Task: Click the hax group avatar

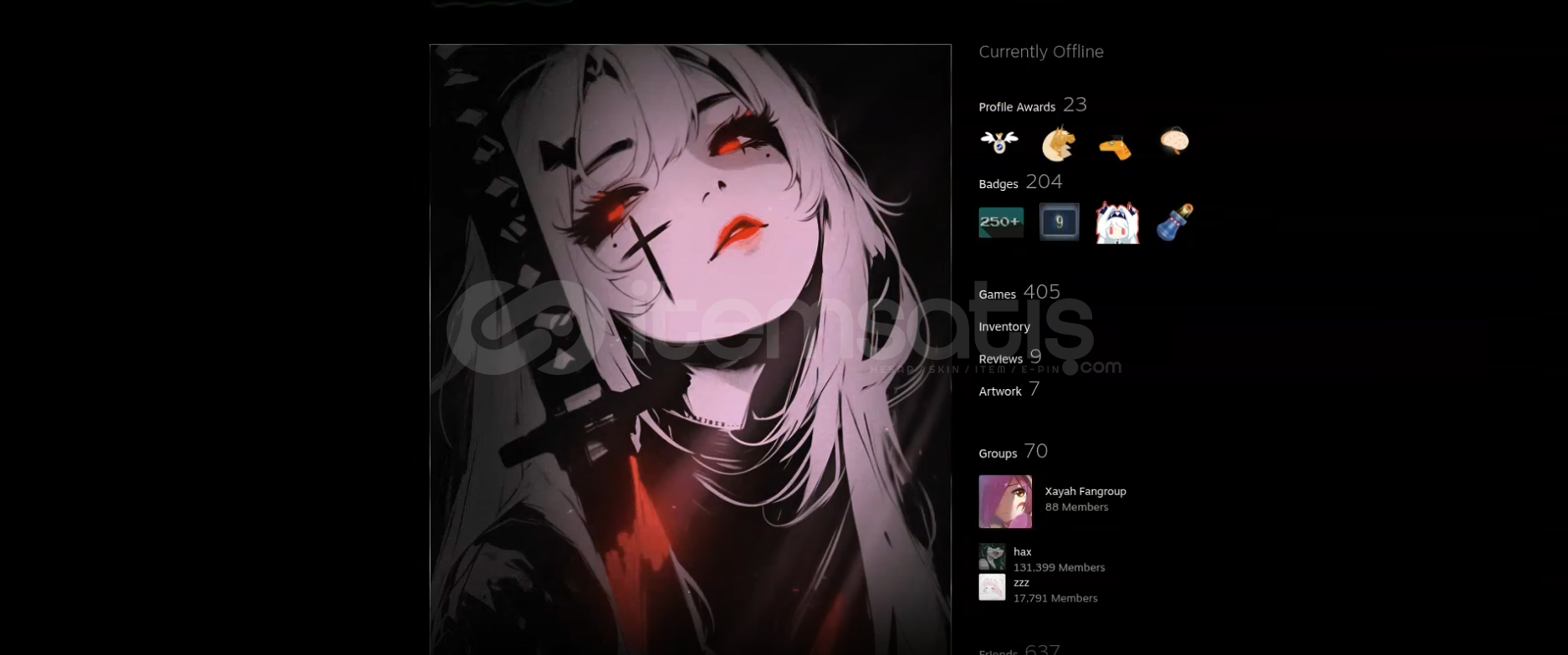Action: (992, 556)
